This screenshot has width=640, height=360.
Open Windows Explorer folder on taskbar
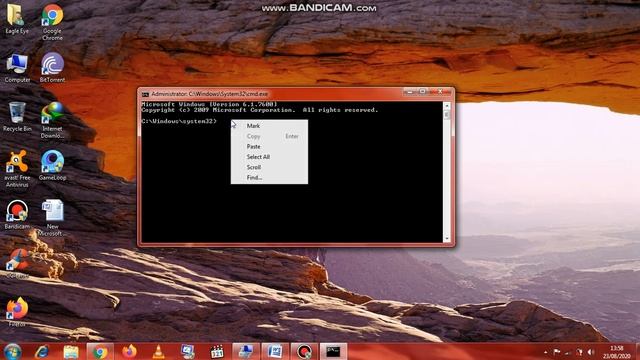click(71, 351)
